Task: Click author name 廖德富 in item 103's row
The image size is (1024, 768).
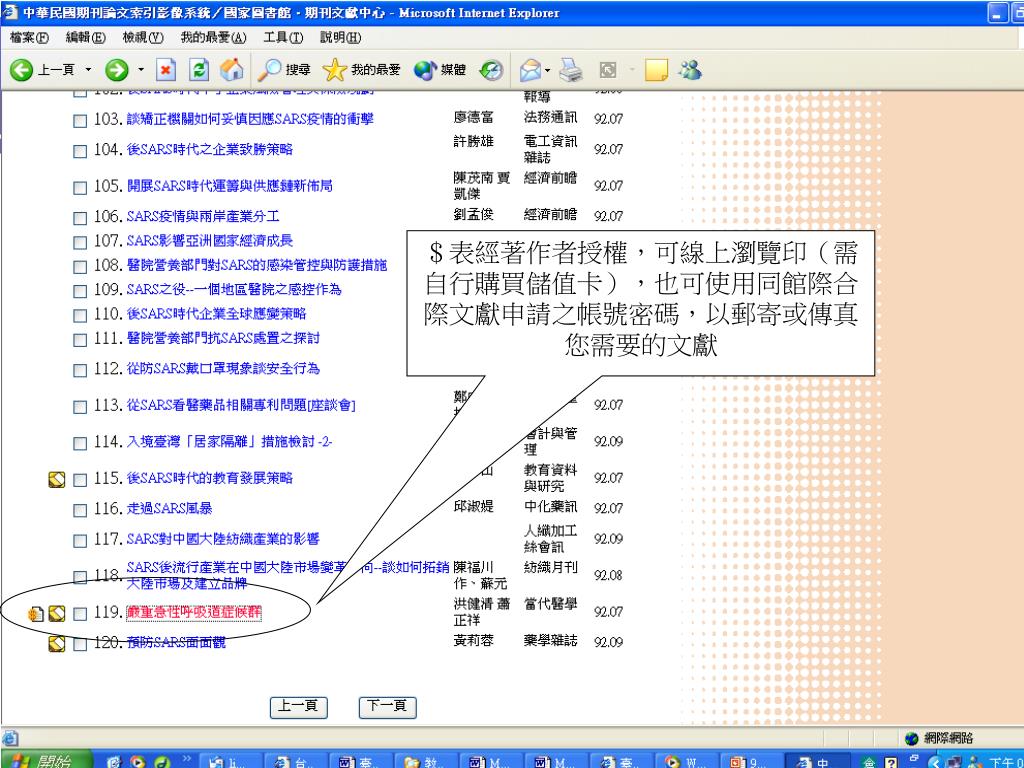Action: click(473, 117)
